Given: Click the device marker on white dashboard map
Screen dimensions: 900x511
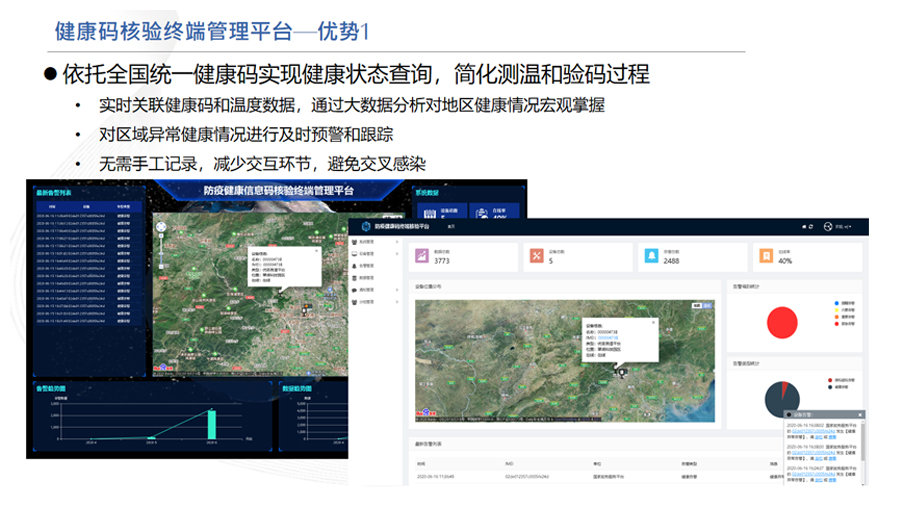Looking at the screenshot, I should point(622,373).
